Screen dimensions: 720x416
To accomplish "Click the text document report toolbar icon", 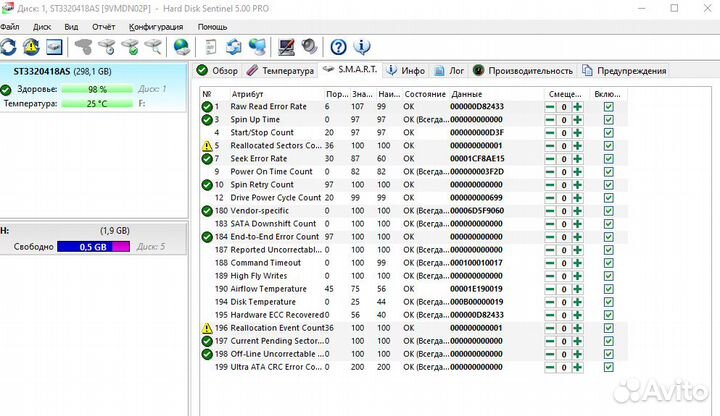I will (x=210, y=46).
